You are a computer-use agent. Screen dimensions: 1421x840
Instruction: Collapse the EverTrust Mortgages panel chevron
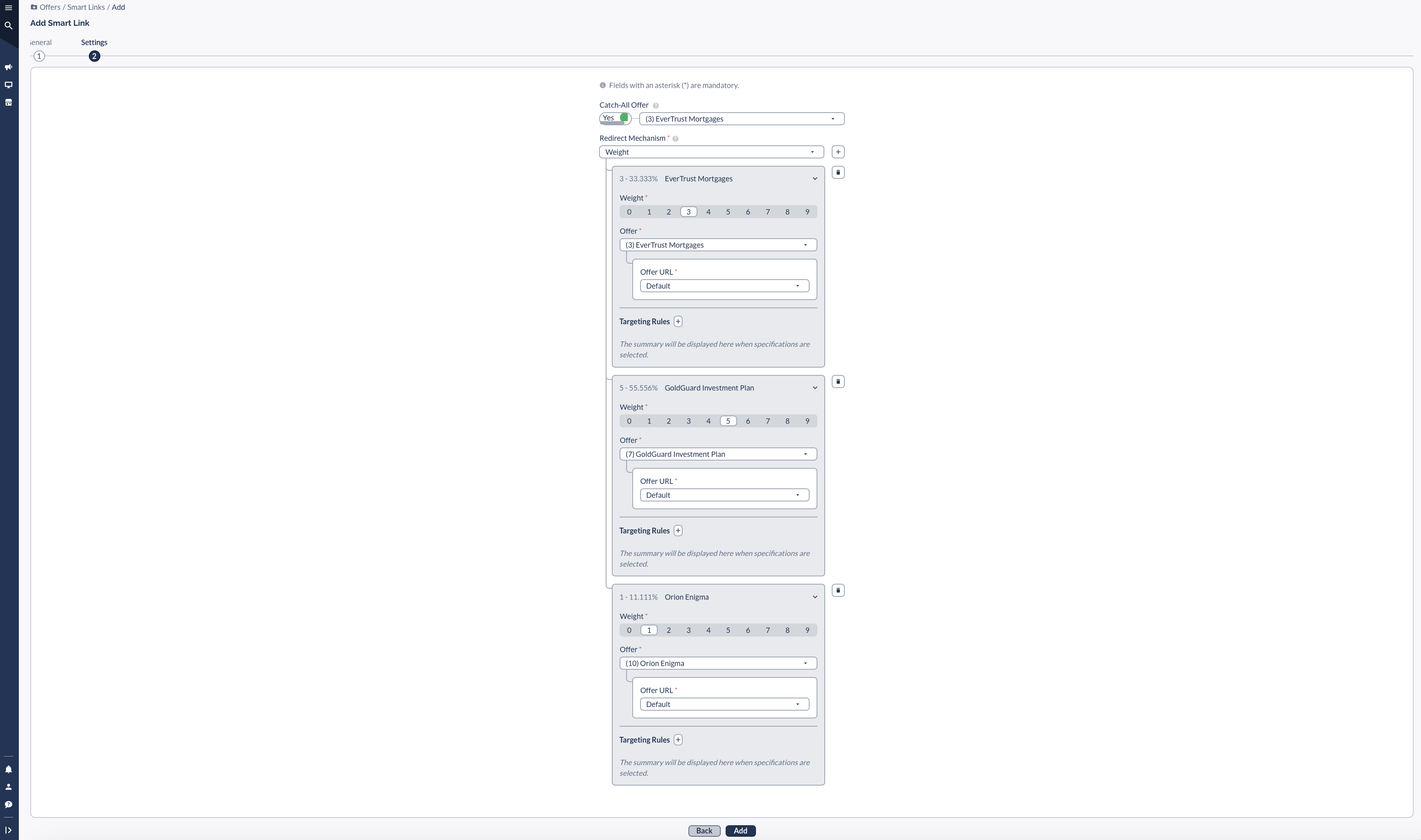click(815, 179)
